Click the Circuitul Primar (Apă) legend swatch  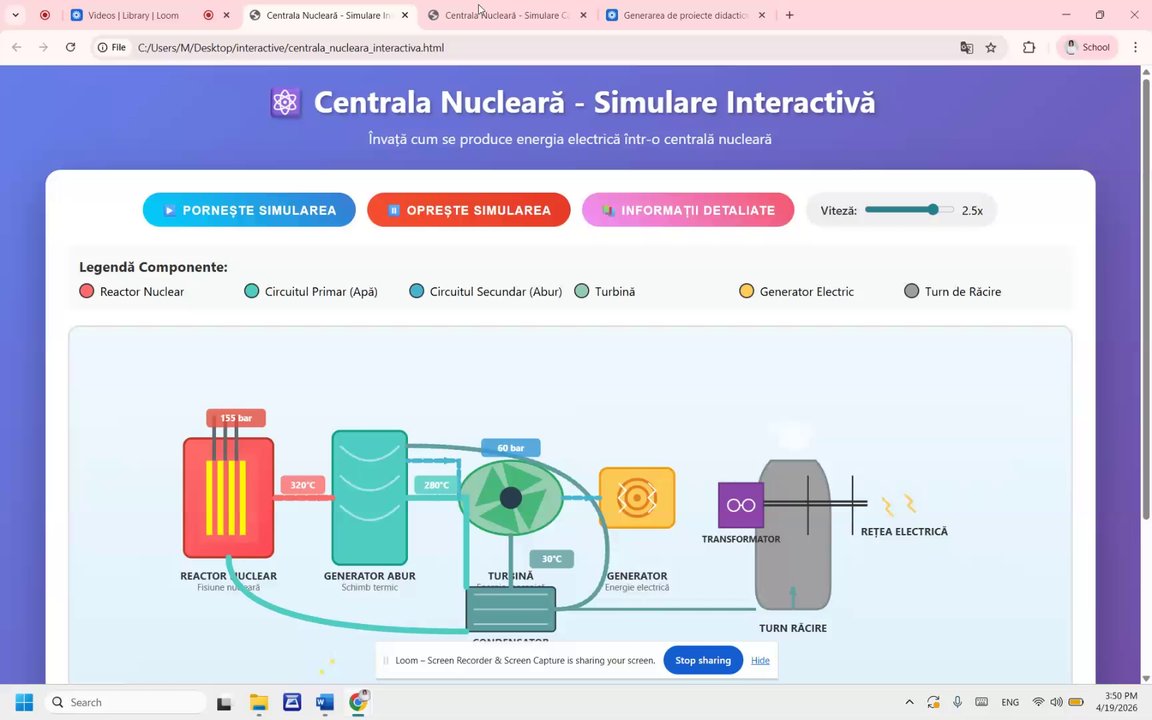pyautogui.click(x=251, y=291)
